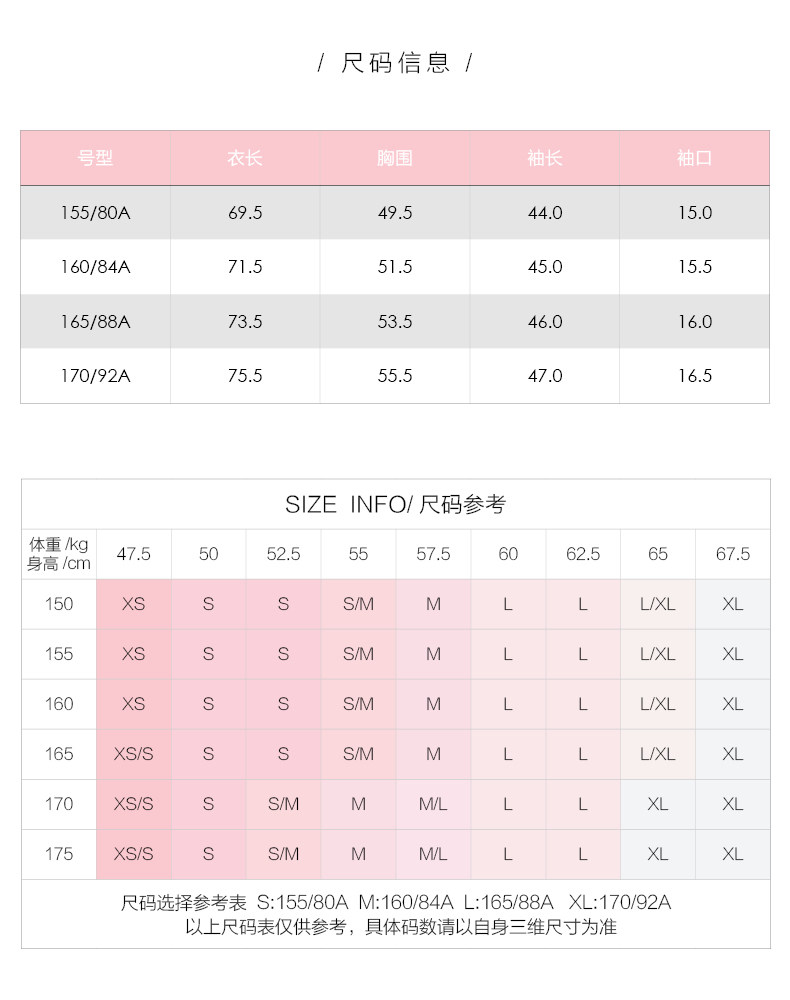Click the 160/84A row label in the top table

(95, 267)
